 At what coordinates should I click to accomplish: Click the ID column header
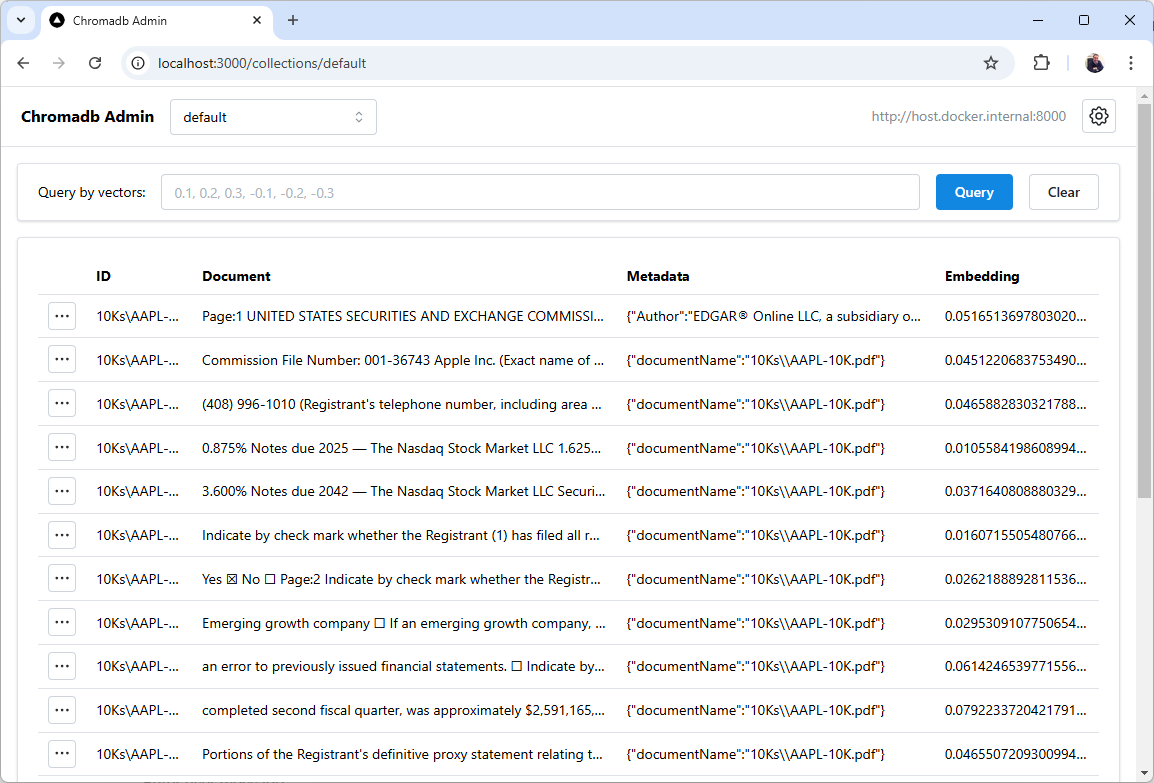(x=104, y=276)
